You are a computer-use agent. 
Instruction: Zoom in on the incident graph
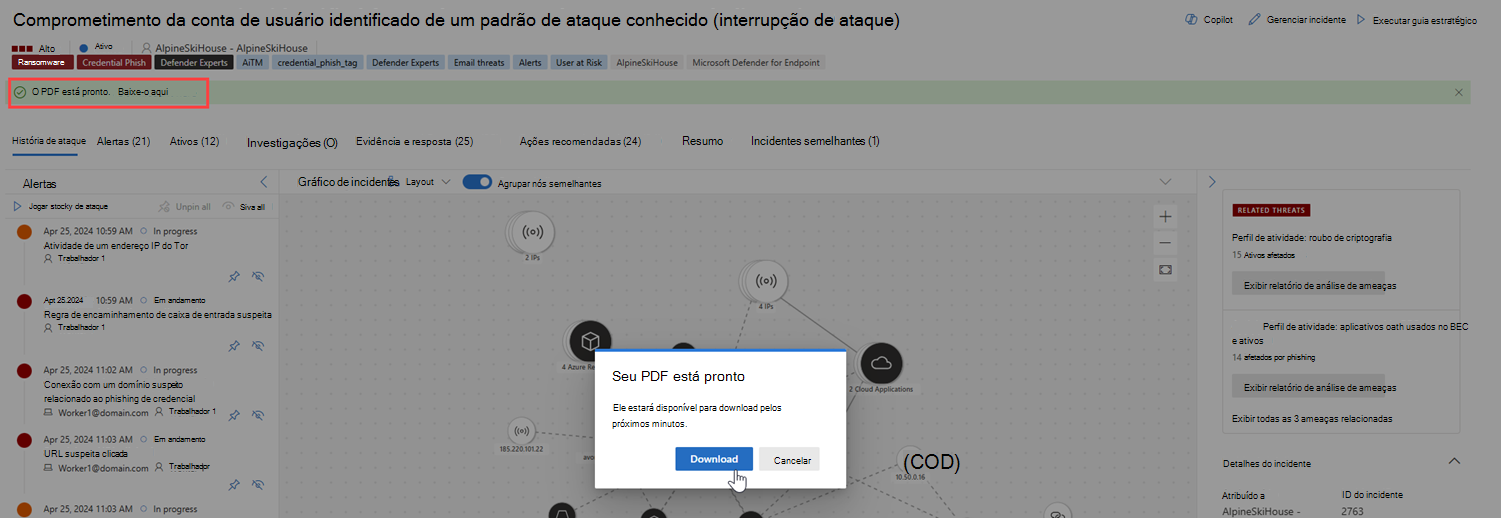1165,217
